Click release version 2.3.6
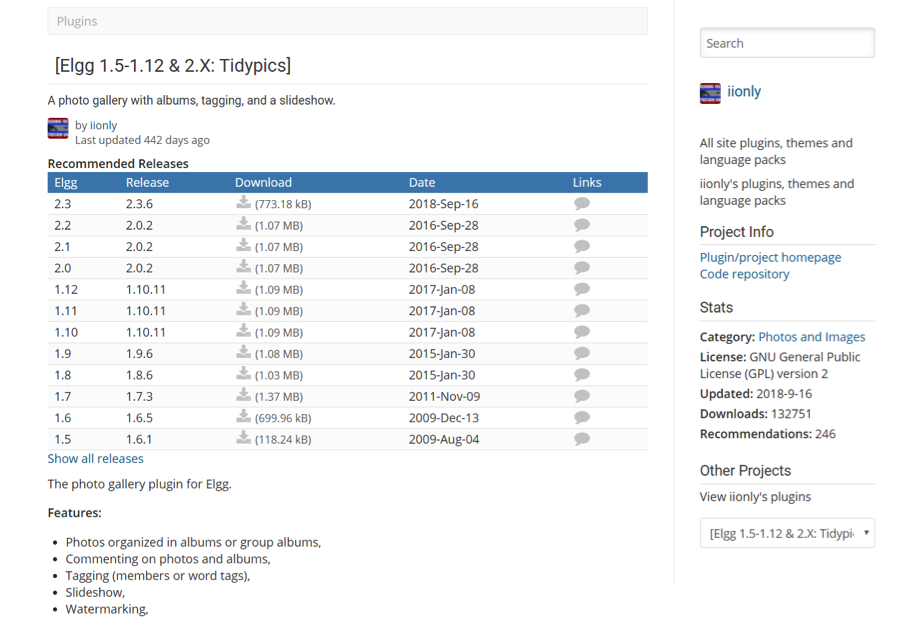This screenshot has height=619, width=921. [x=139, y=204]
